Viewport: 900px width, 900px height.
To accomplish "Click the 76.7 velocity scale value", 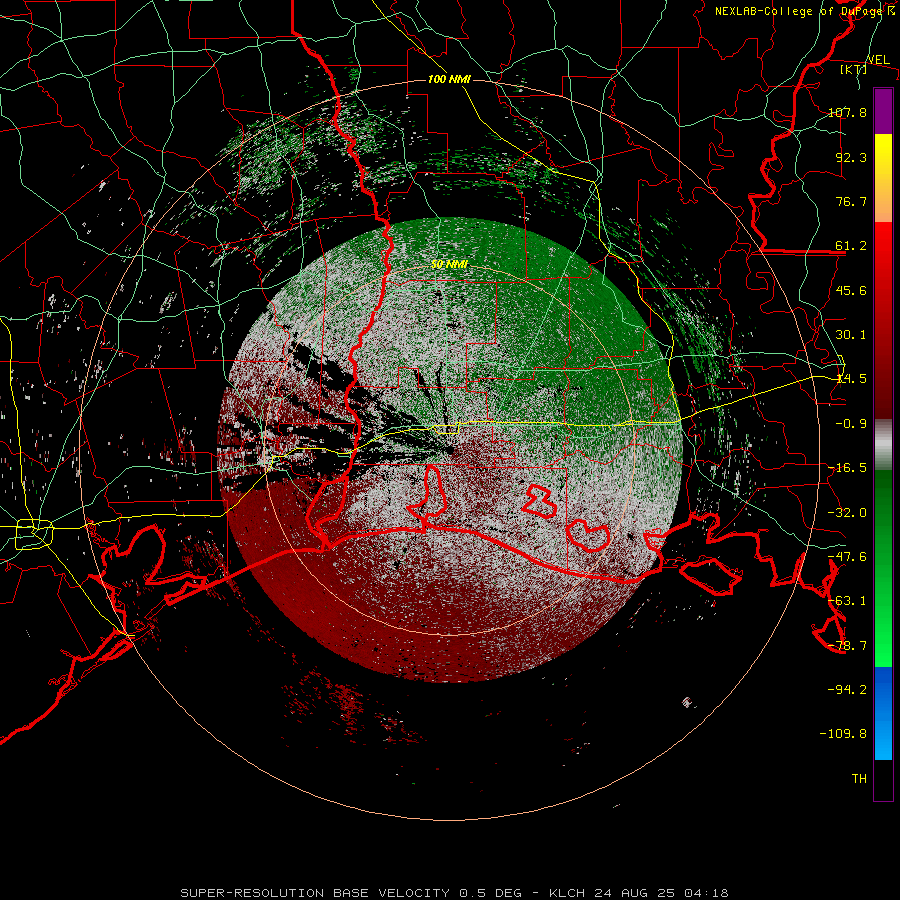I will (851, 201).
